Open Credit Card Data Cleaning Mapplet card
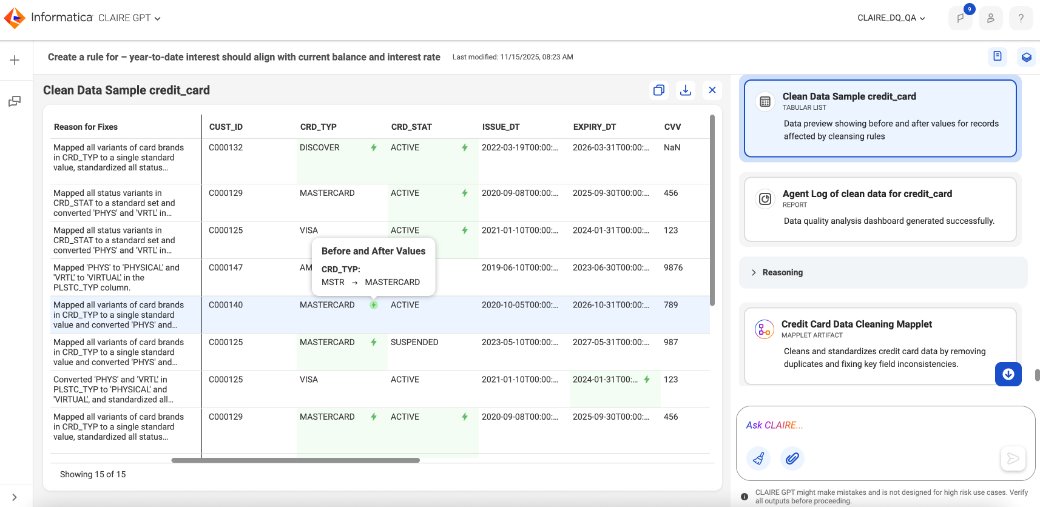The height and width of the screenshot is (507, 1040). (x=880, y=346)
